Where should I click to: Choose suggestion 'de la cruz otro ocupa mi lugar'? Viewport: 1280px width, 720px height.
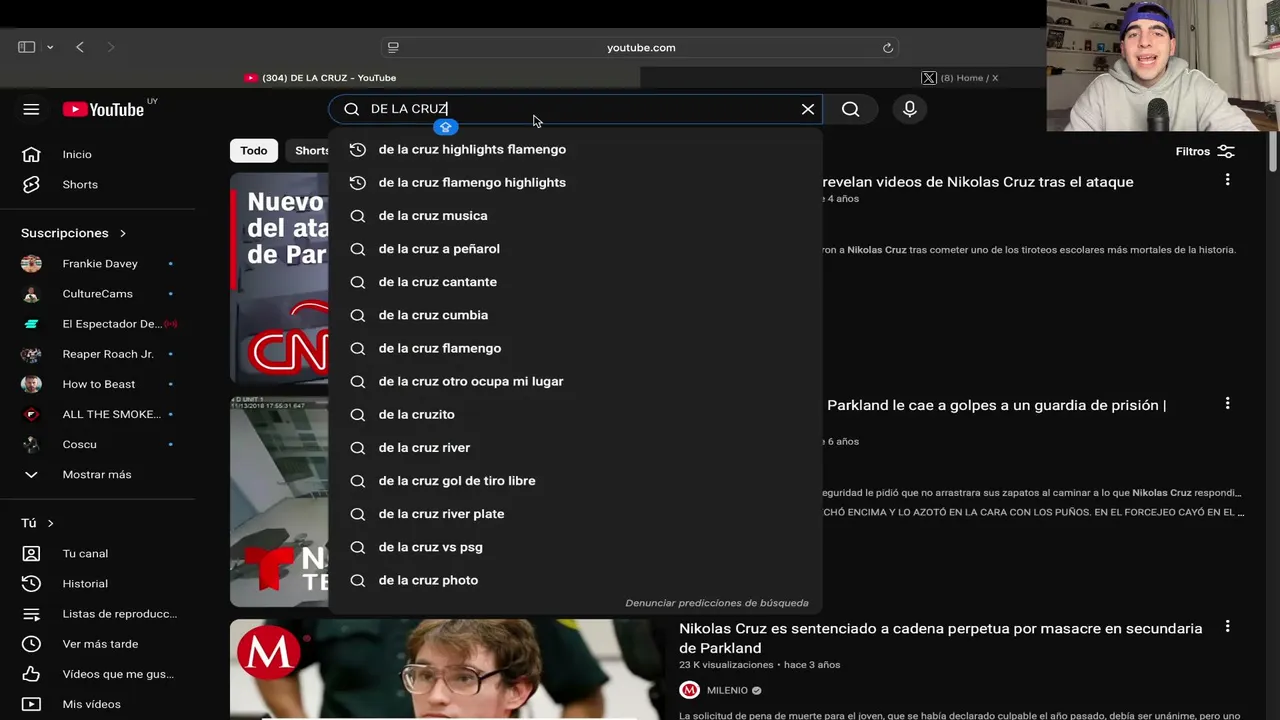575,381
